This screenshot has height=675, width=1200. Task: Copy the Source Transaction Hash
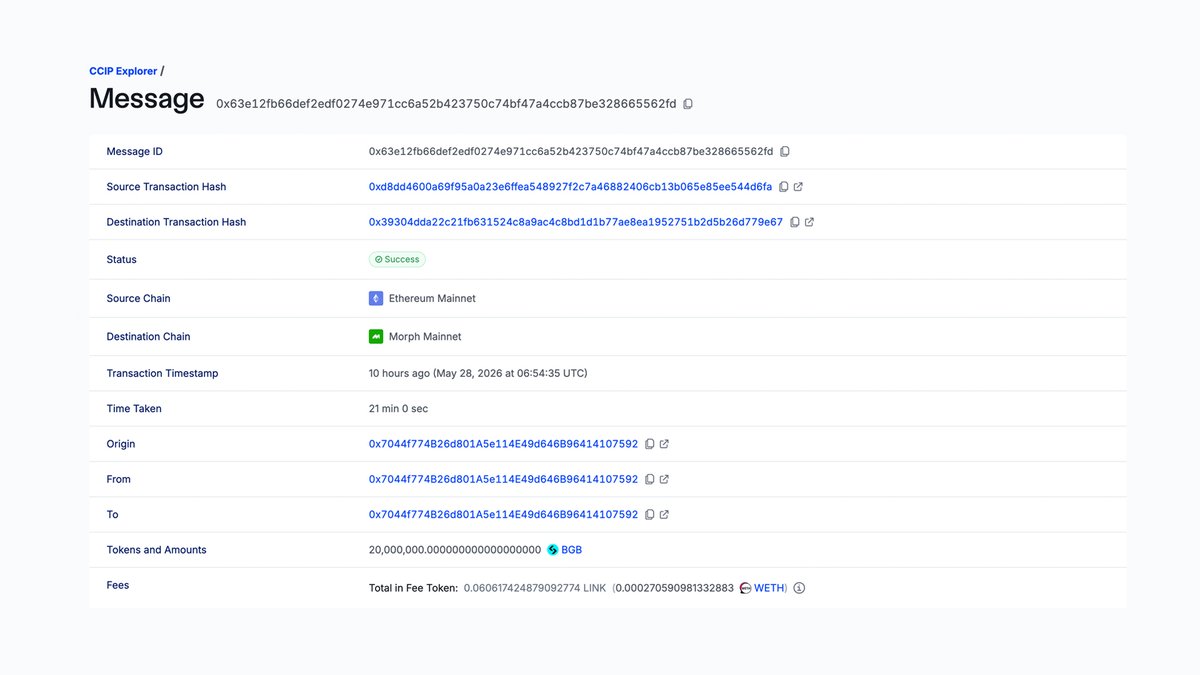coord(784,187)
